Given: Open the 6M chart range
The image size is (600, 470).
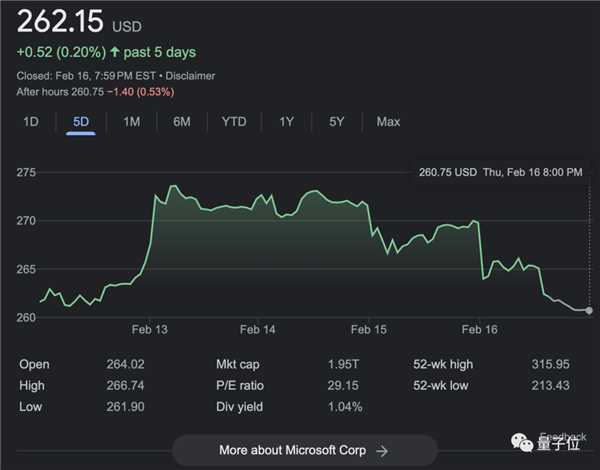Looking at the screenshot, I should 181,121.
